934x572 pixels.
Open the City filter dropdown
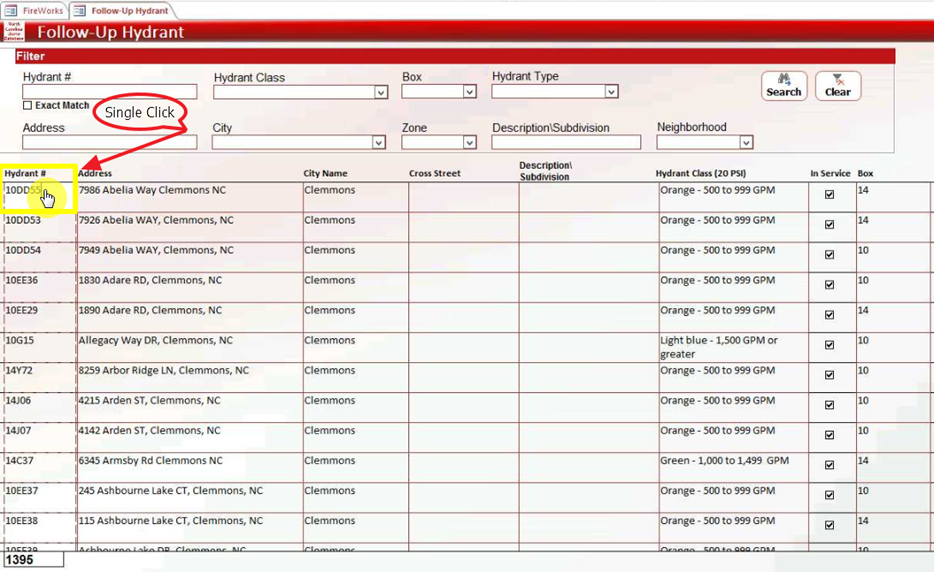point(378,142)
